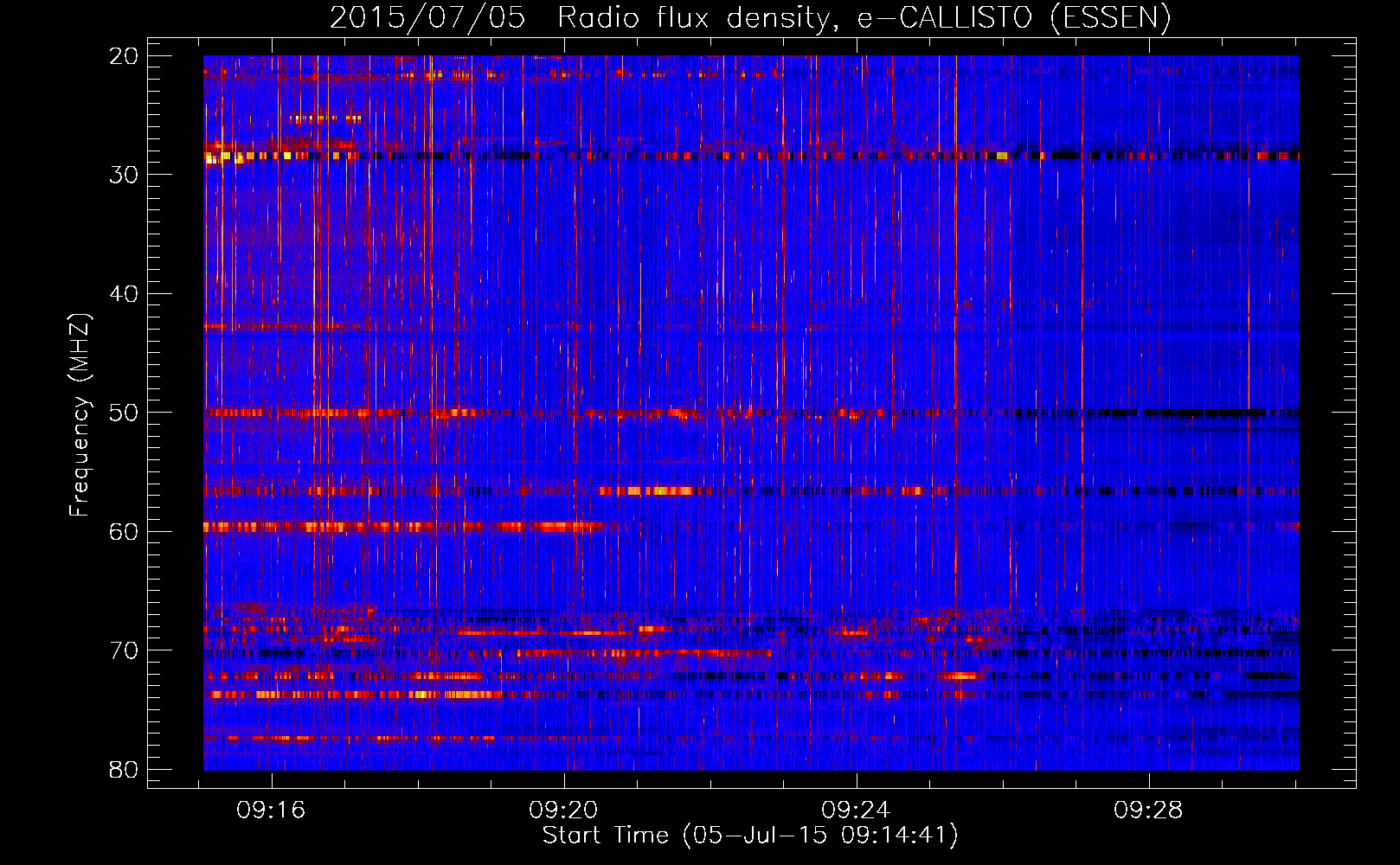Image resolution: width=1400 pixels, height=865 pixels.
Task: Click the 'Start Time (05-Jul-15 09:14:41)' axis label
Action: click(750, 836)
